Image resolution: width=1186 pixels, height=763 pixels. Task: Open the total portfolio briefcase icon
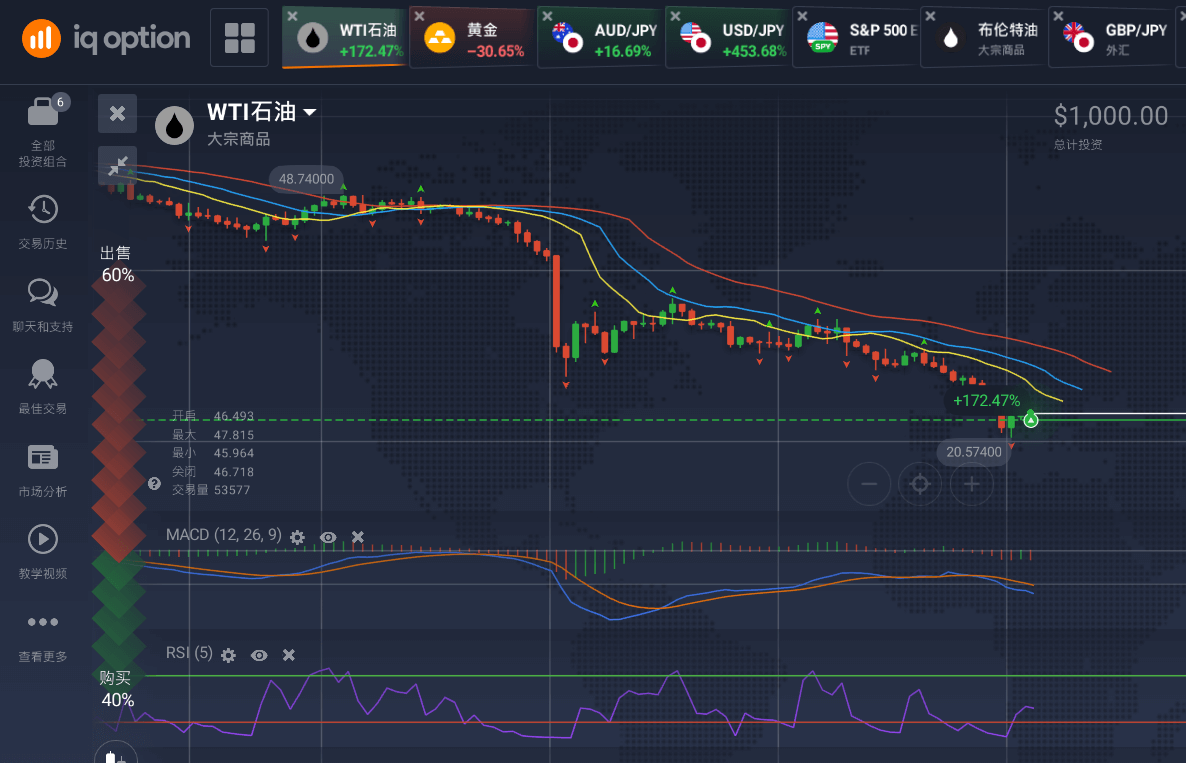click(x=43, y=111)
